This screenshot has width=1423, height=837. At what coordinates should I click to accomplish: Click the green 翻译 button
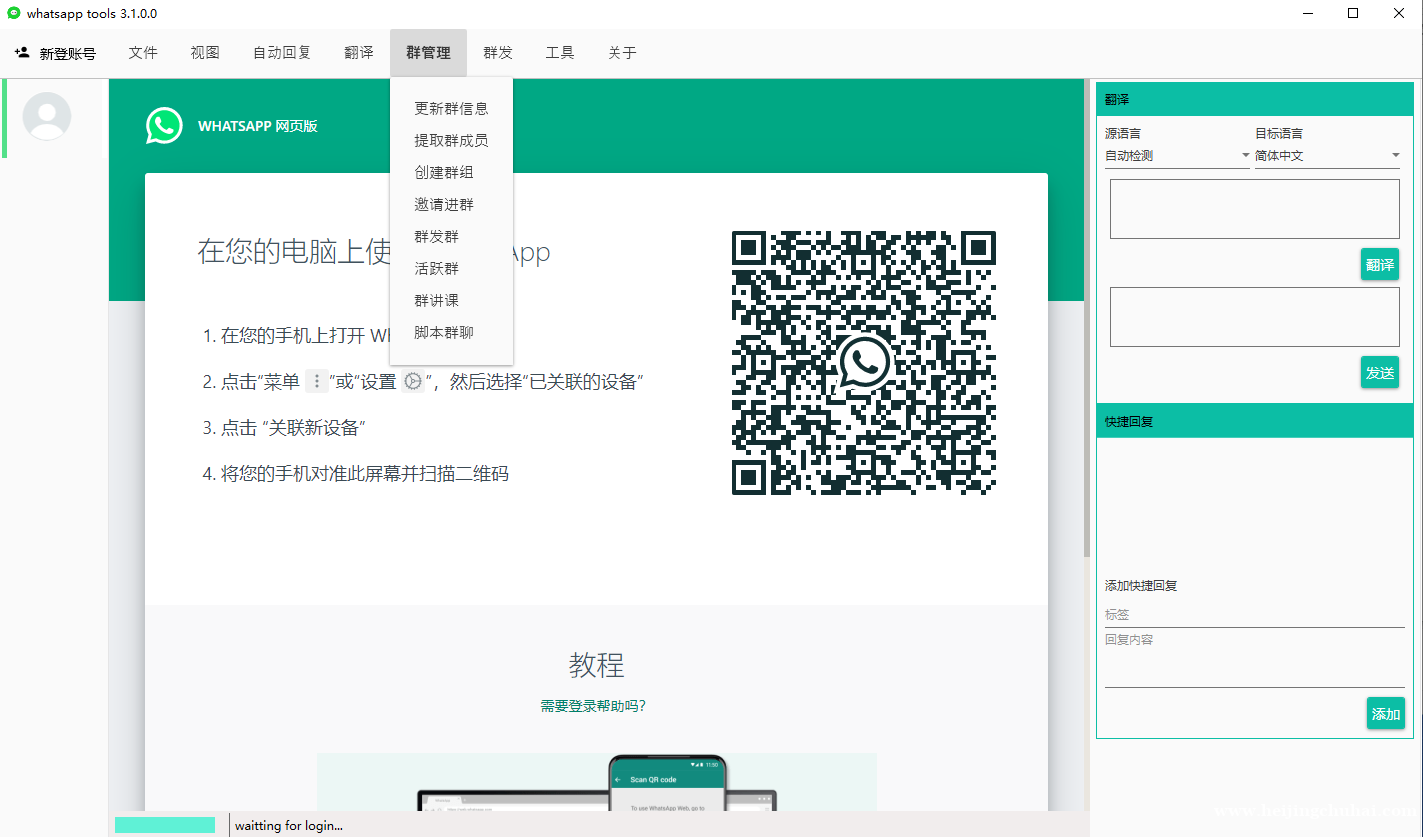1379,264
